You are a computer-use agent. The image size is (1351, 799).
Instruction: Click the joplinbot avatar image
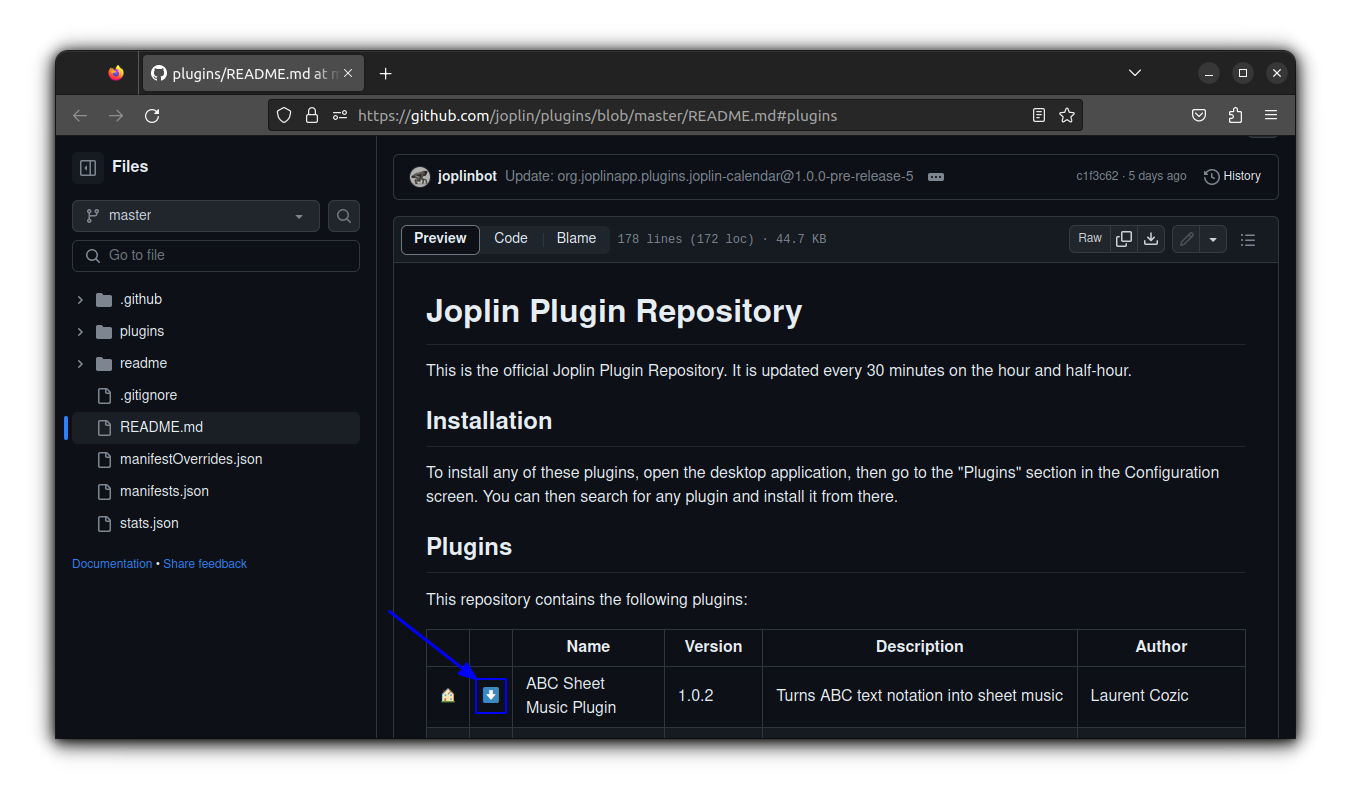[420, 176]
